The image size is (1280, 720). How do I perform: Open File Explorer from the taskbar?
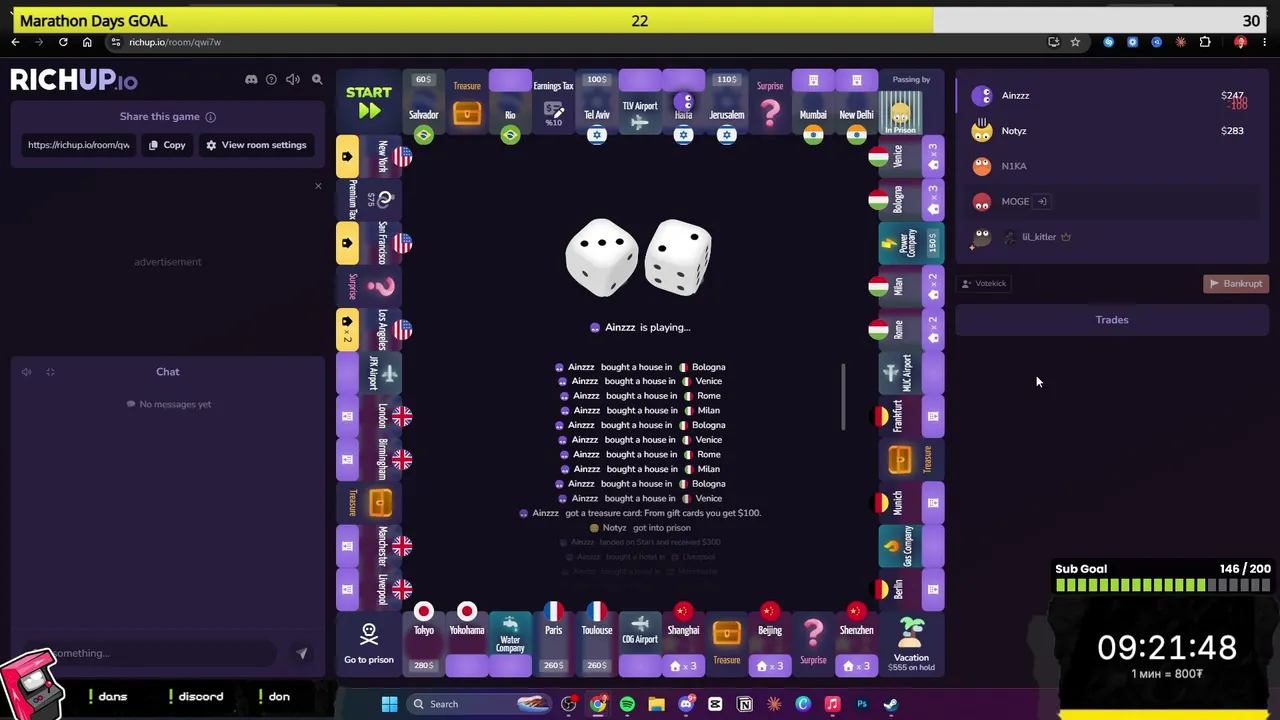656,704
